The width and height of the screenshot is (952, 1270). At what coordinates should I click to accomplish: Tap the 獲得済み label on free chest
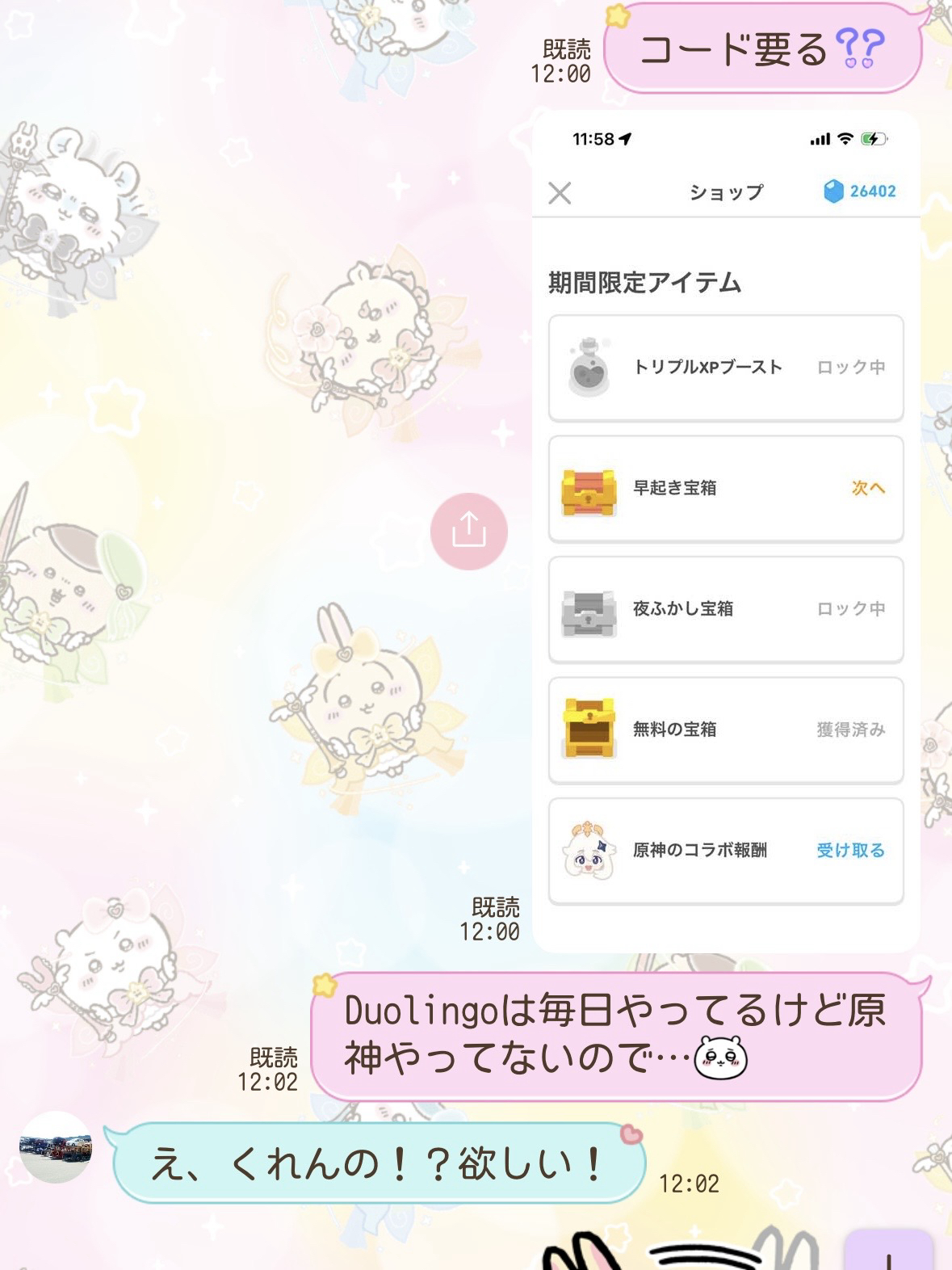[851, 730]
